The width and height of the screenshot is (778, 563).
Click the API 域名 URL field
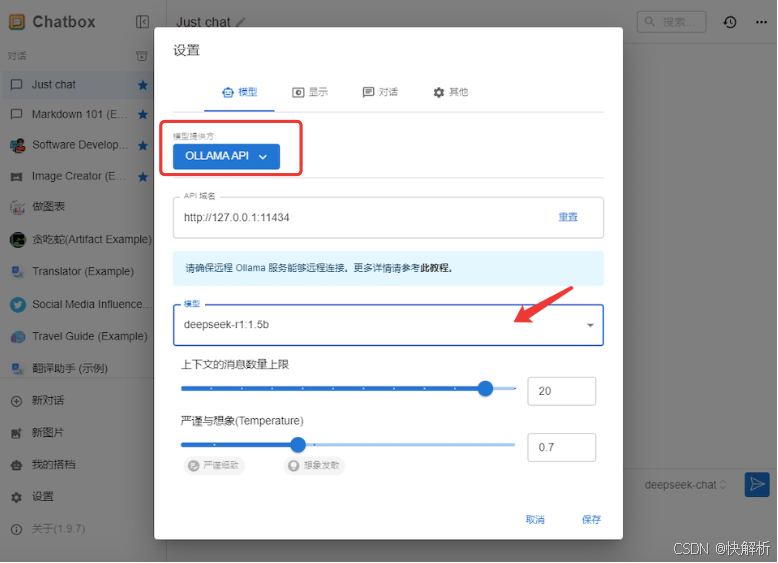[x=388, y=218]
